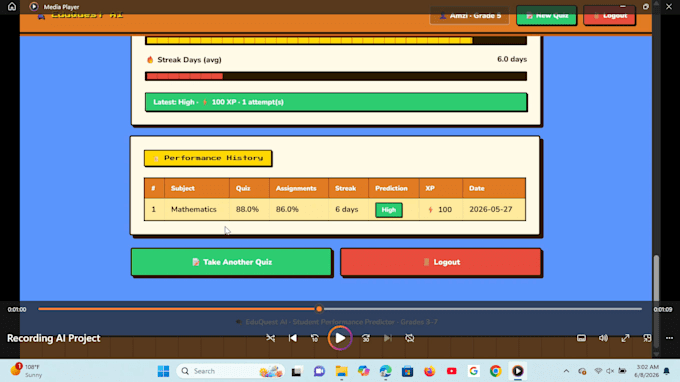This screenshot has height=382, width=680.
Task: Open the volume control
Action: [x=603, y=338]
